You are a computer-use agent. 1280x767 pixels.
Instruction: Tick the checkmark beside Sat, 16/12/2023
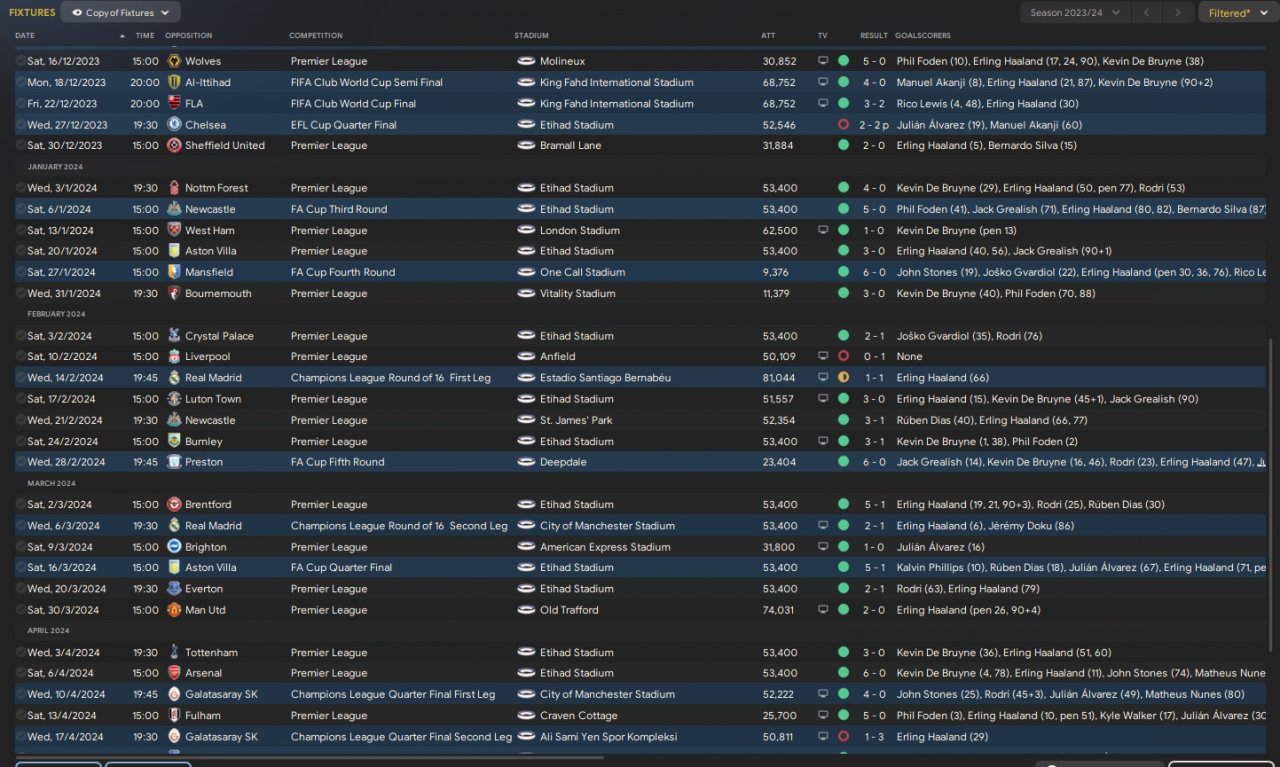pos(21,62)
